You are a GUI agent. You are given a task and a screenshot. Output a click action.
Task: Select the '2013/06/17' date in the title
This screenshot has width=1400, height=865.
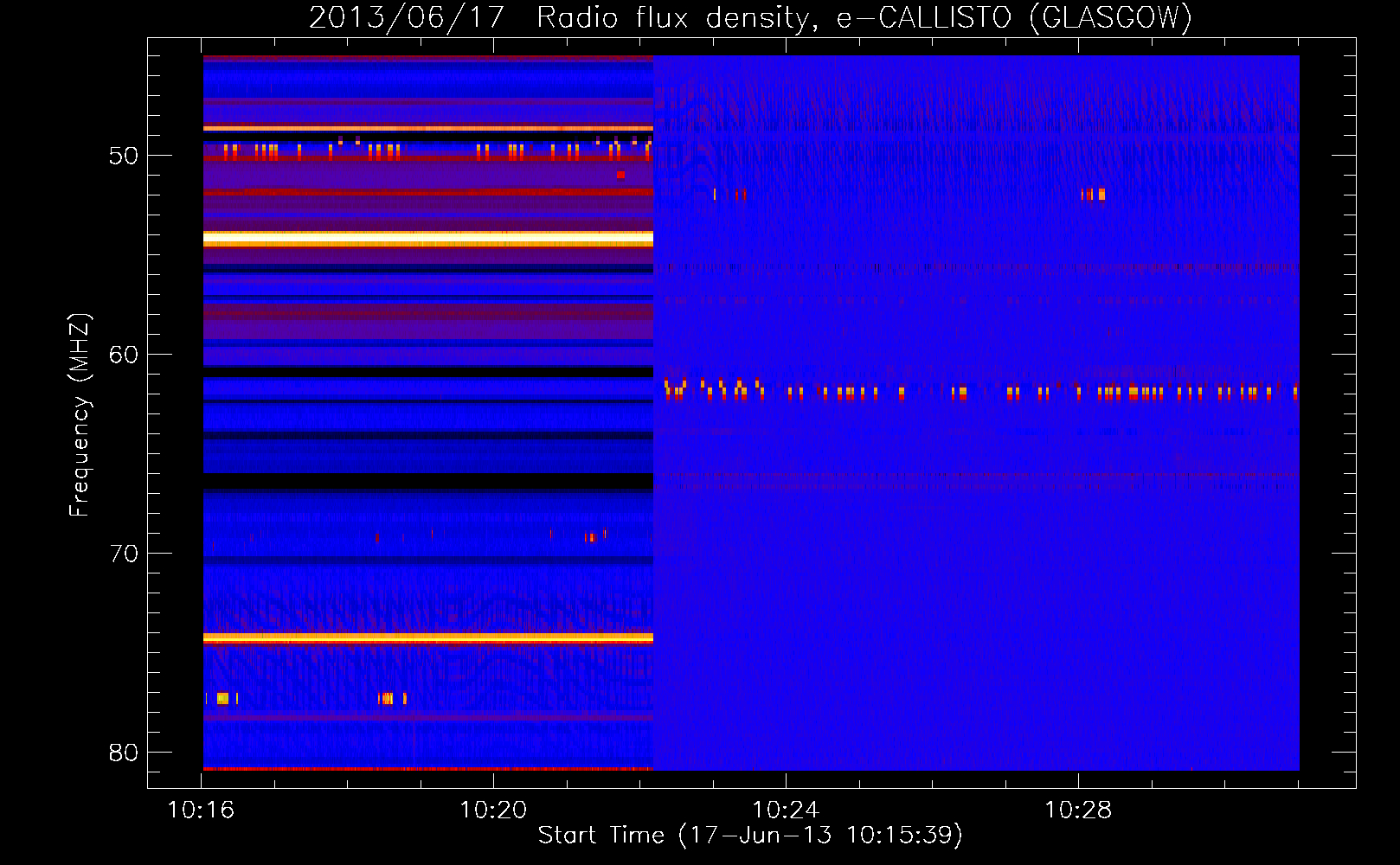[x=406, y=17]
